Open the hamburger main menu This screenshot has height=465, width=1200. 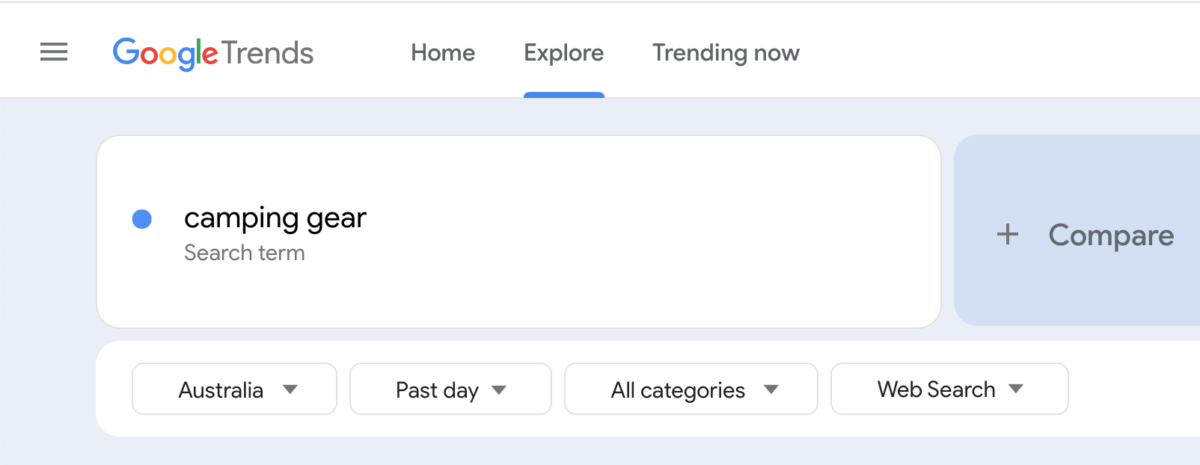point(54,52)
